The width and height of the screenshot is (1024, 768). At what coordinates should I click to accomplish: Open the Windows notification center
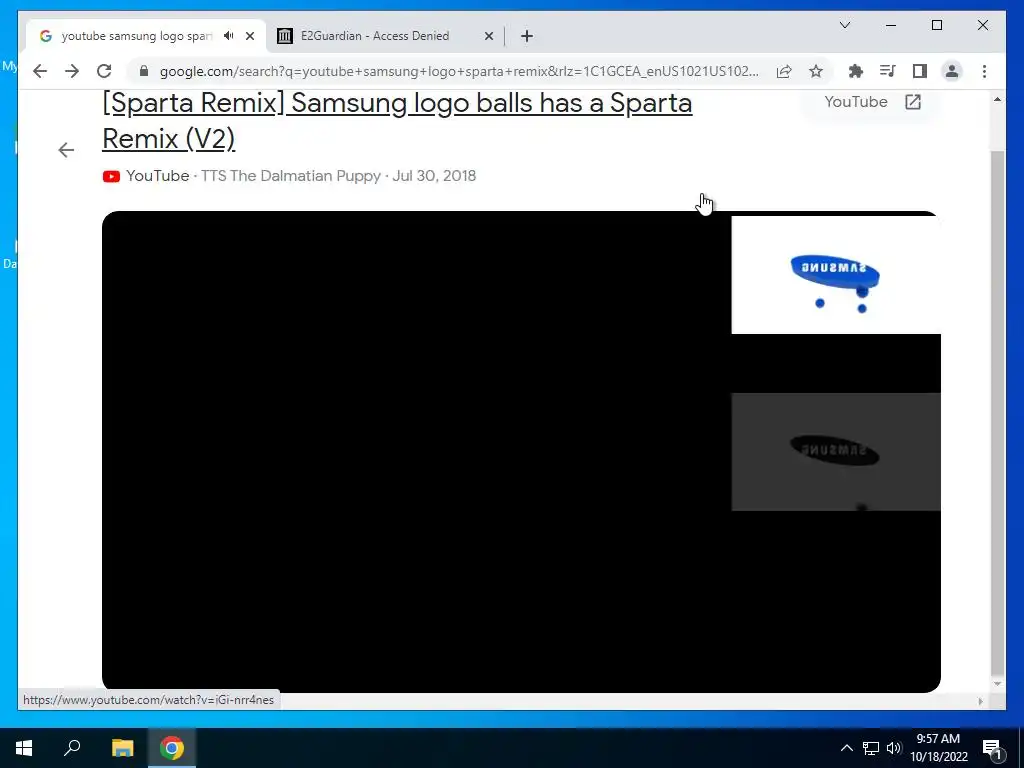click(991, 748)
